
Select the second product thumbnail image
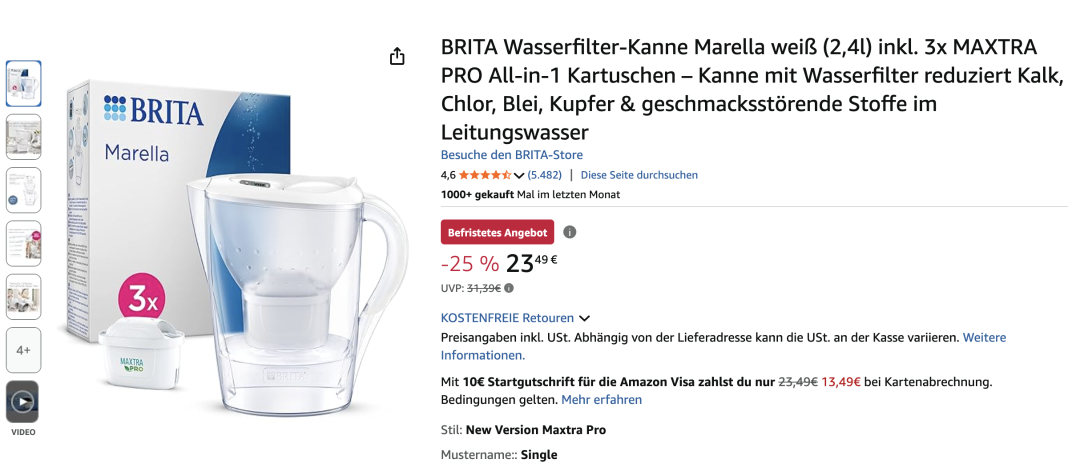pos(23,137)
